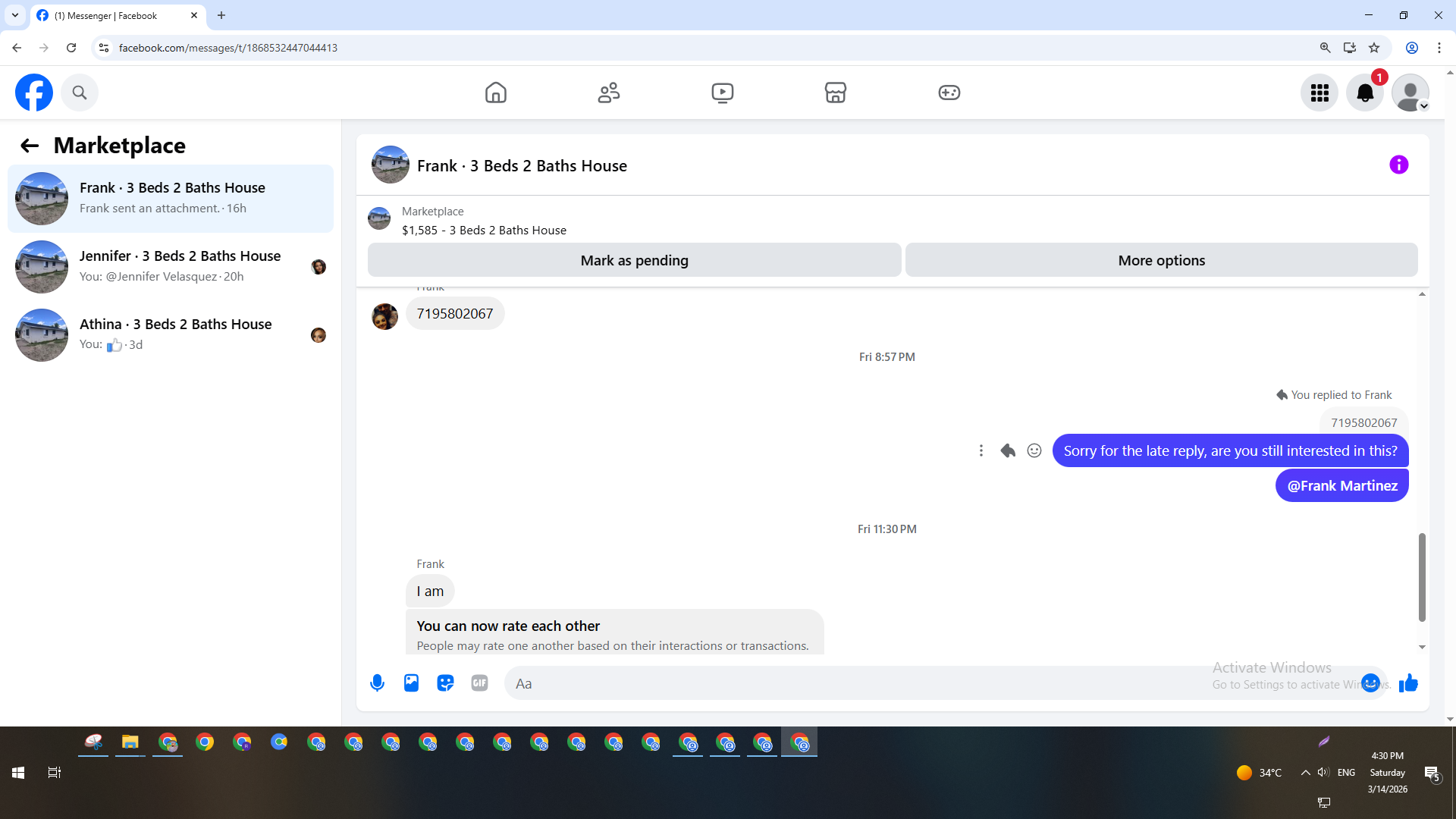Click the @Frank Martinez mention
Viewport: 1456px width, 819px height.
pyautogui.click(x=1342, y=485)
